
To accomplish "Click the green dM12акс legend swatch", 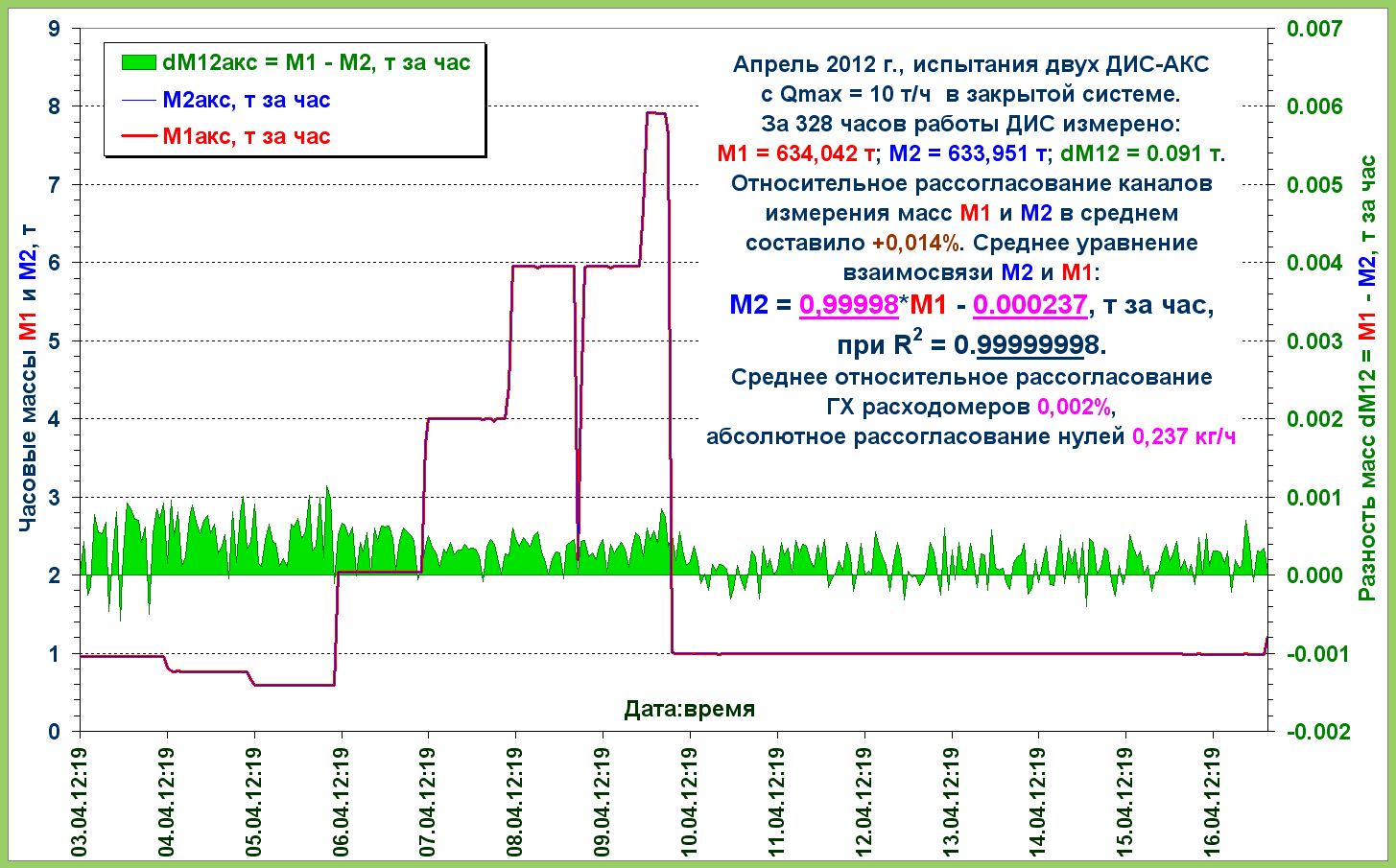I will [138, 63].
